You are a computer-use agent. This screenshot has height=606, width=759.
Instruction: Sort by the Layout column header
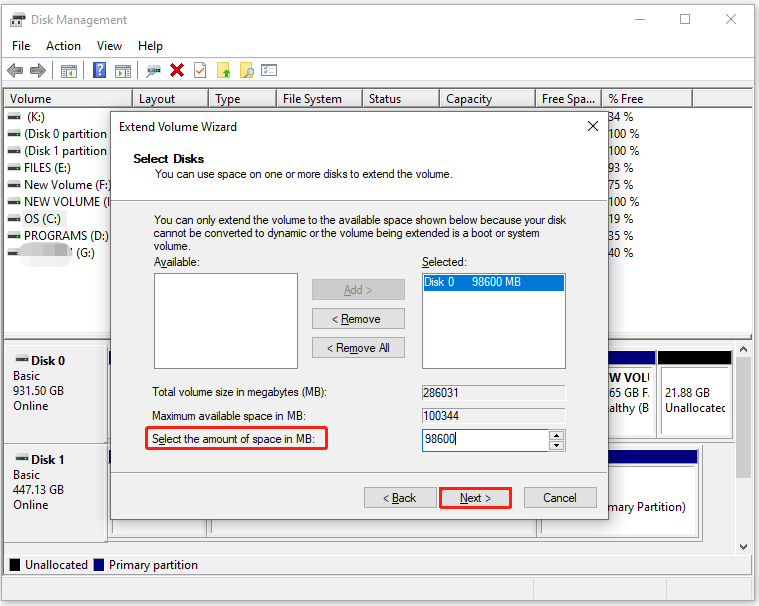click(170, 99)
